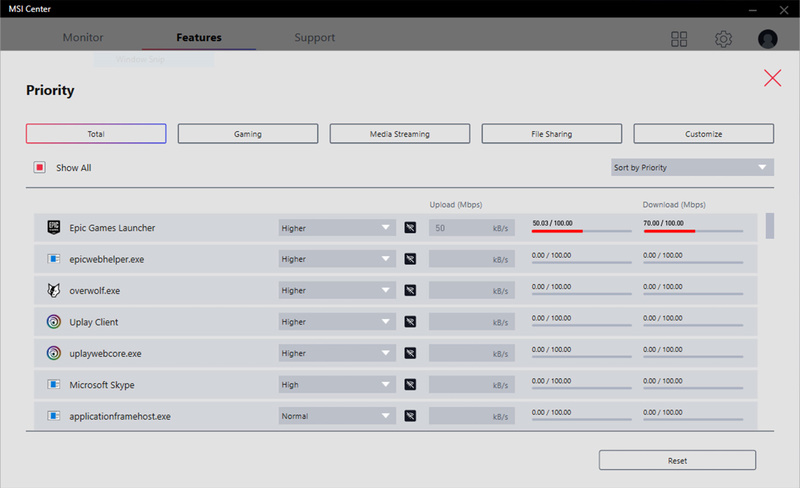Screen dimensions: 800x488
Task: Toggle bandwidth limit icon for overwolf.exe
Action: click(x=410, y=291)
